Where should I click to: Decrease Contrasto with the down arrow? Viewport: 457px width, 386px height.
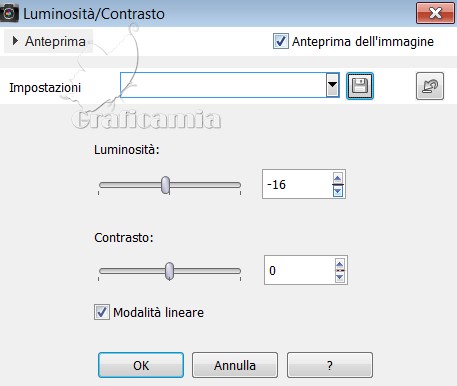tap(340, 277)
